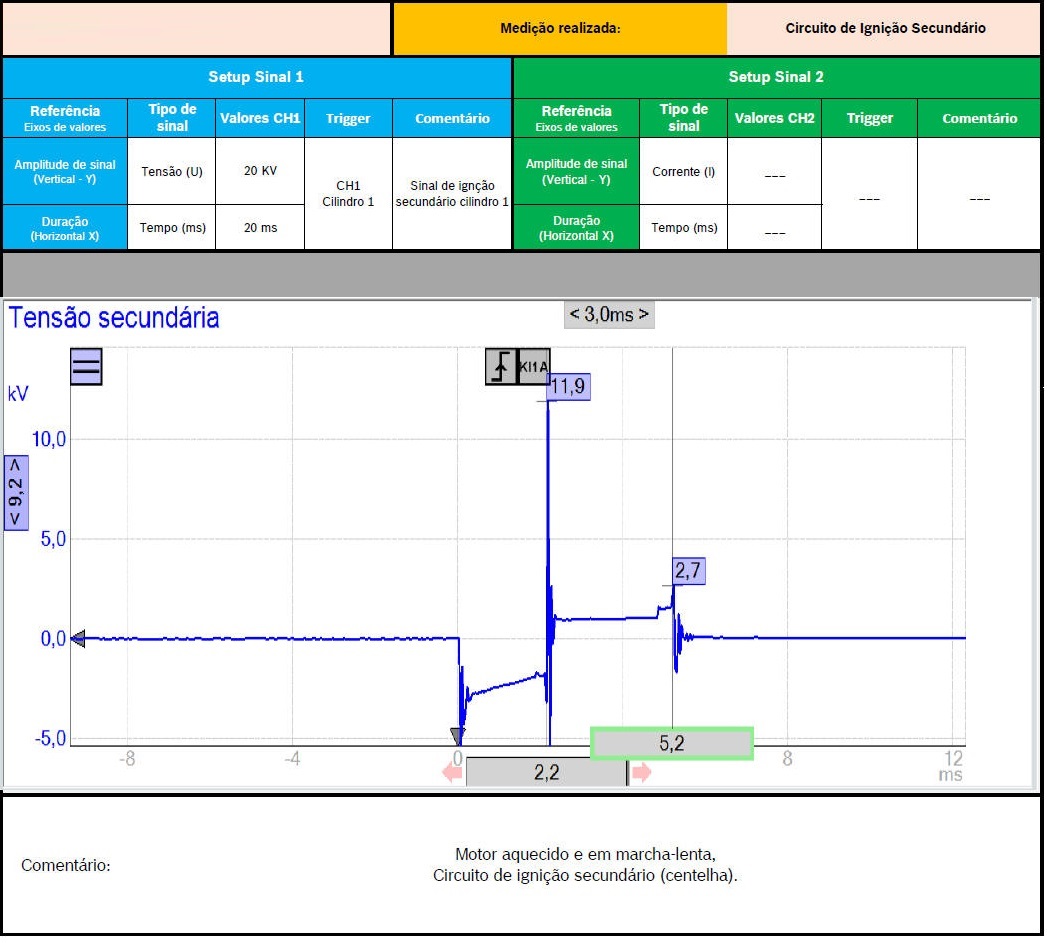Click the Circuito de Ignição Secundário cell
This screenshot has width=1047, height=943.
click(884, 28)
